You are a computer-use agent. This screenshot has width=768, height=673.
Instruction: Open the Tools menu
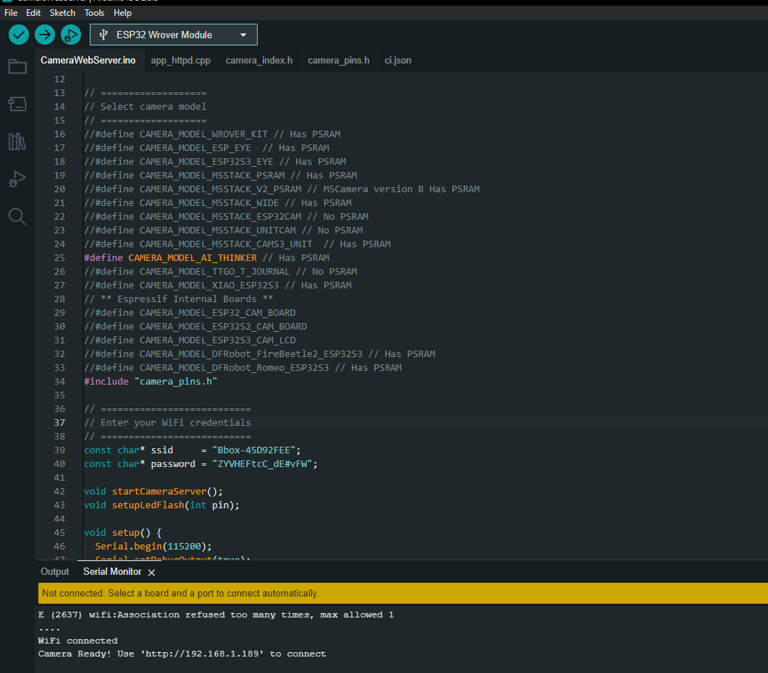[94, 13]
